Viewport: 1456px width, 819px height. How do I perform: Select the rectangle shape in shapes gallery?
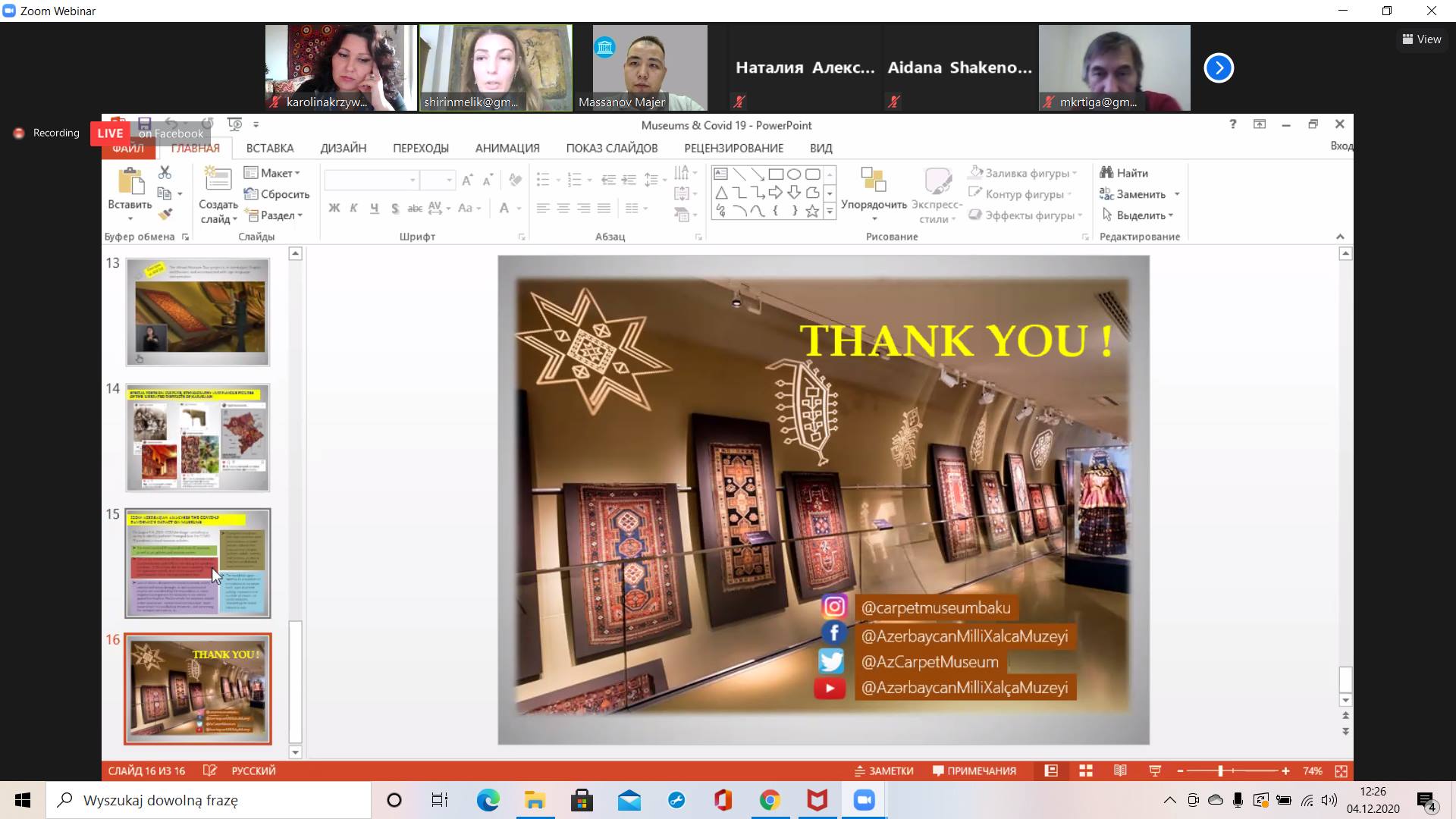(776, 174)
